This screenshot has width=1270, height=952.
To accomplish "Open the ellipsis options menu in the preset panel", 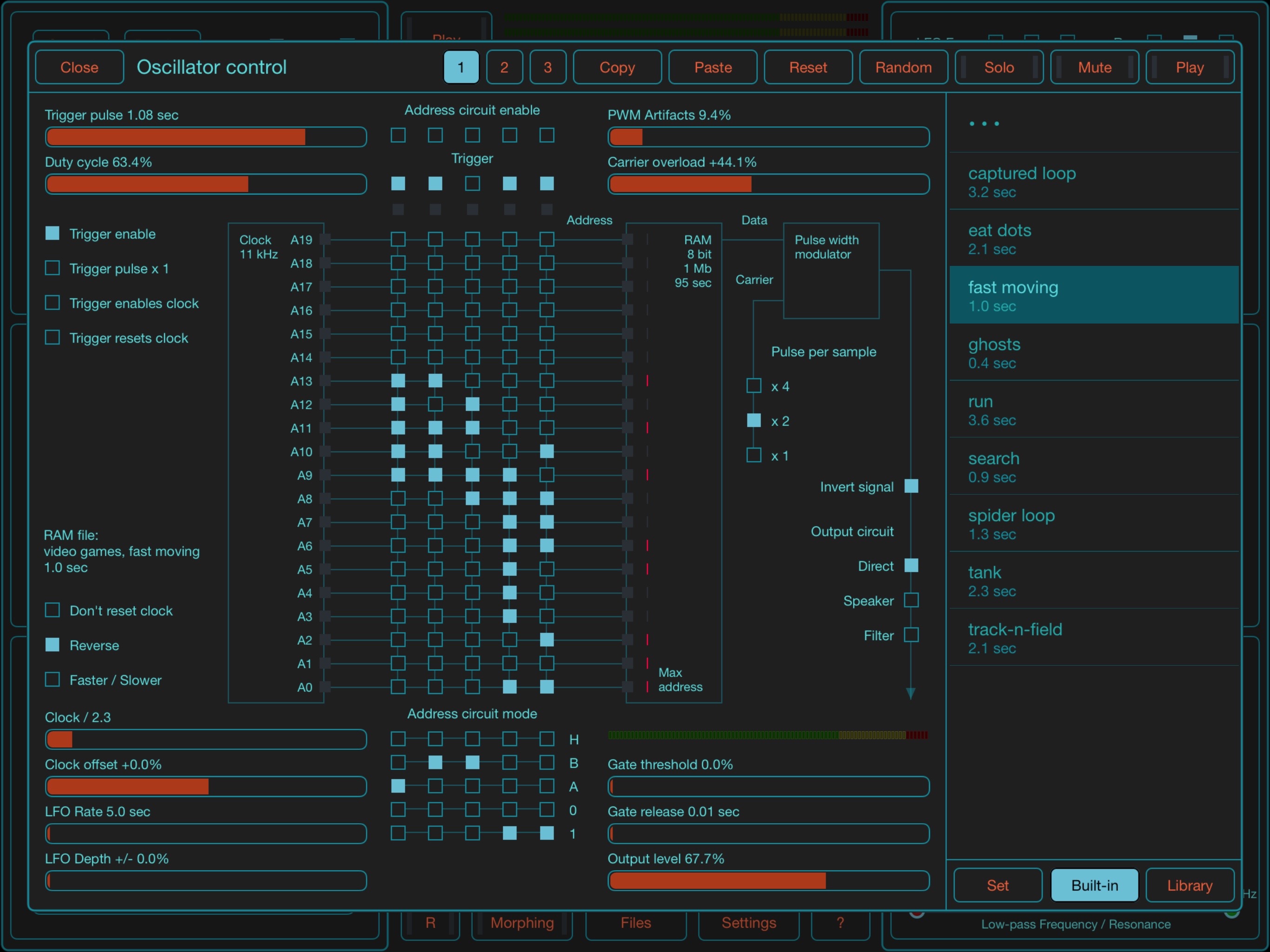I will (984, 124).
